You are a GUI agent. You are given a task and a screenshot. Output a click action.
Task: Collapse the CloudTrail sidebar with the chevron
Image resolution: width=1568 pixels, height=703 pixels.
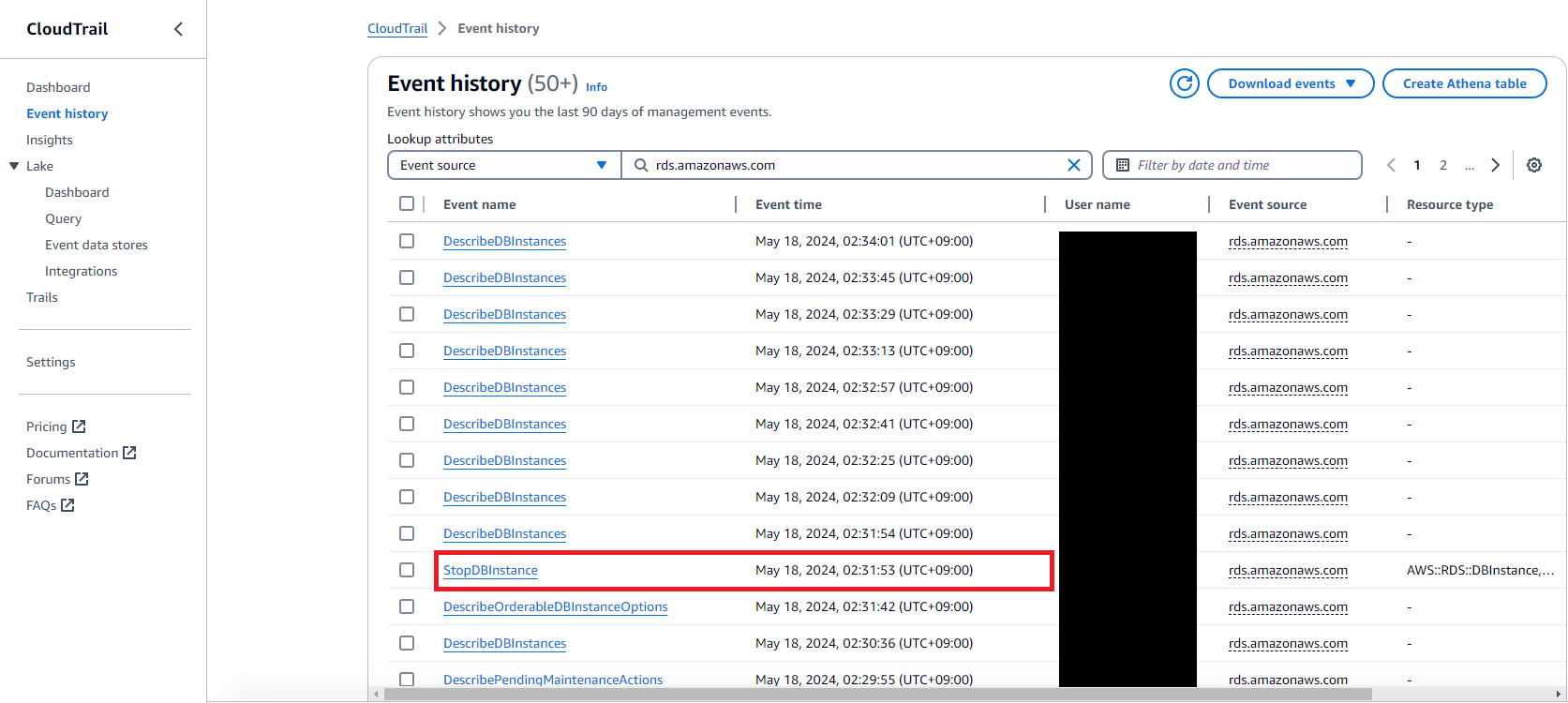178,29
